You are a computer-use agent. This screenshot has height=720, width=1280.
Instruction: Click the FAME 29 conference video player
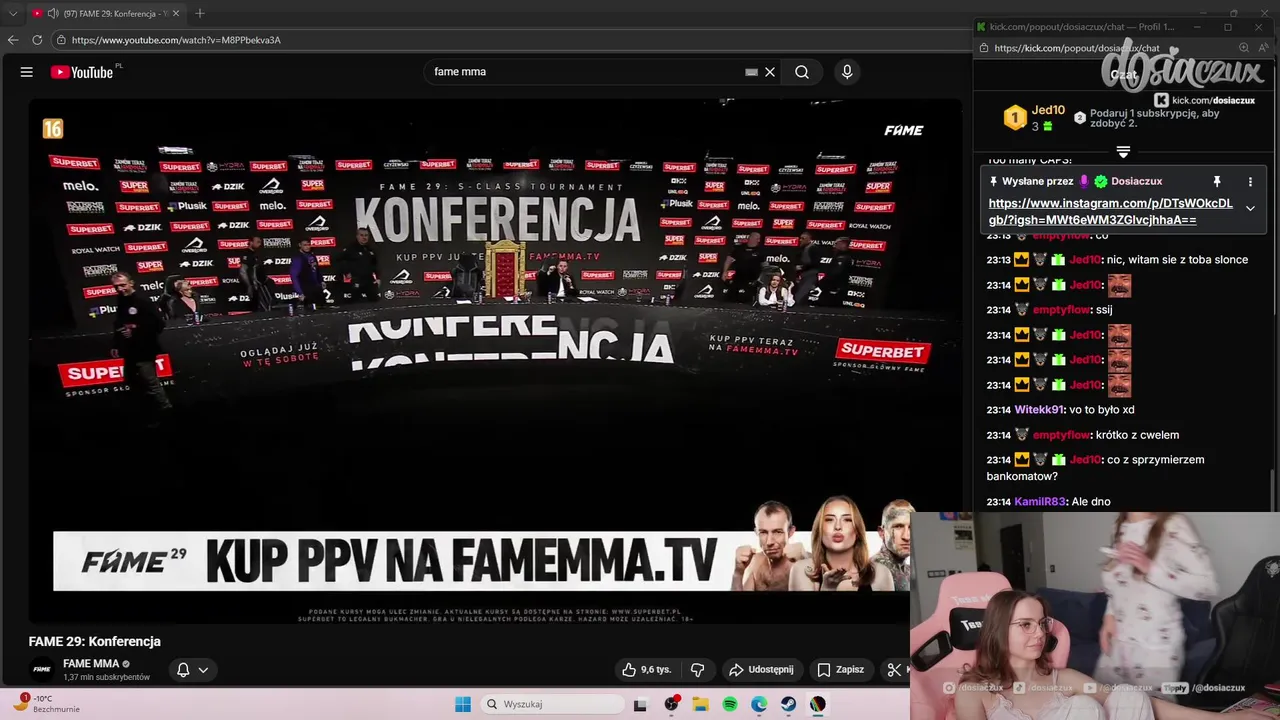(x=495, y=360)
